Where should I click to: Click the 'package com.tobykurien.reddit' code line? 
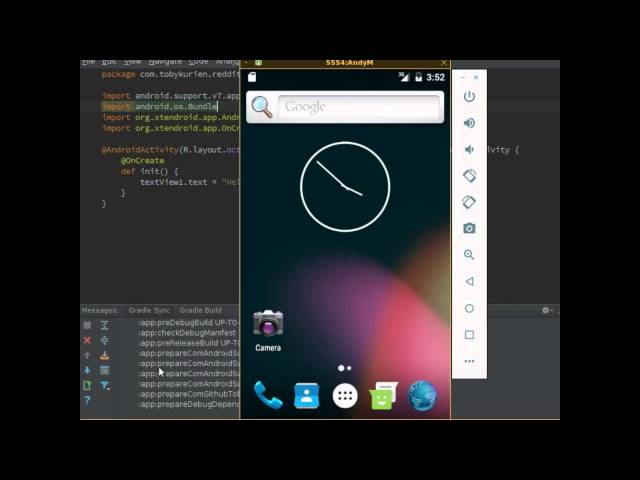170,74
